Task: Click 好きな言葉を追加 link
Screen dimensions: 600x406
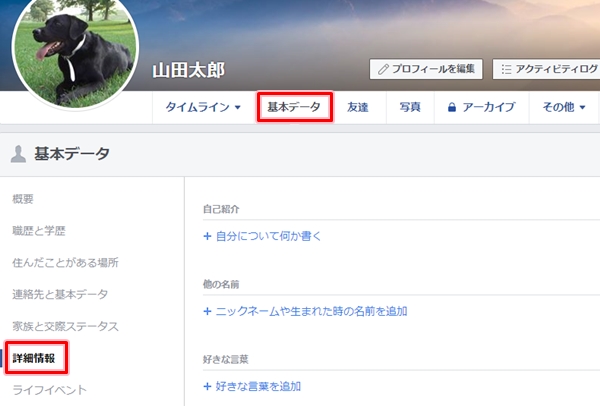Action: click(258, 386)
